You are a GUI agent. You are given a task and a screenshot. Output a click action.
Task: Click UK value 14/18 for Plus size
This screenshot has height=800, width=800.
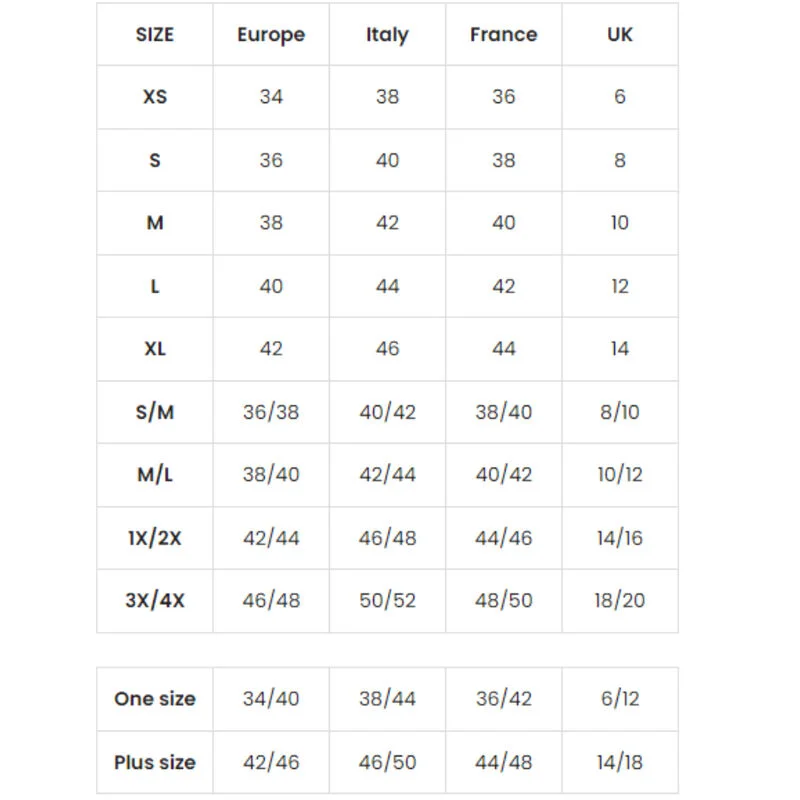(620, 762)
